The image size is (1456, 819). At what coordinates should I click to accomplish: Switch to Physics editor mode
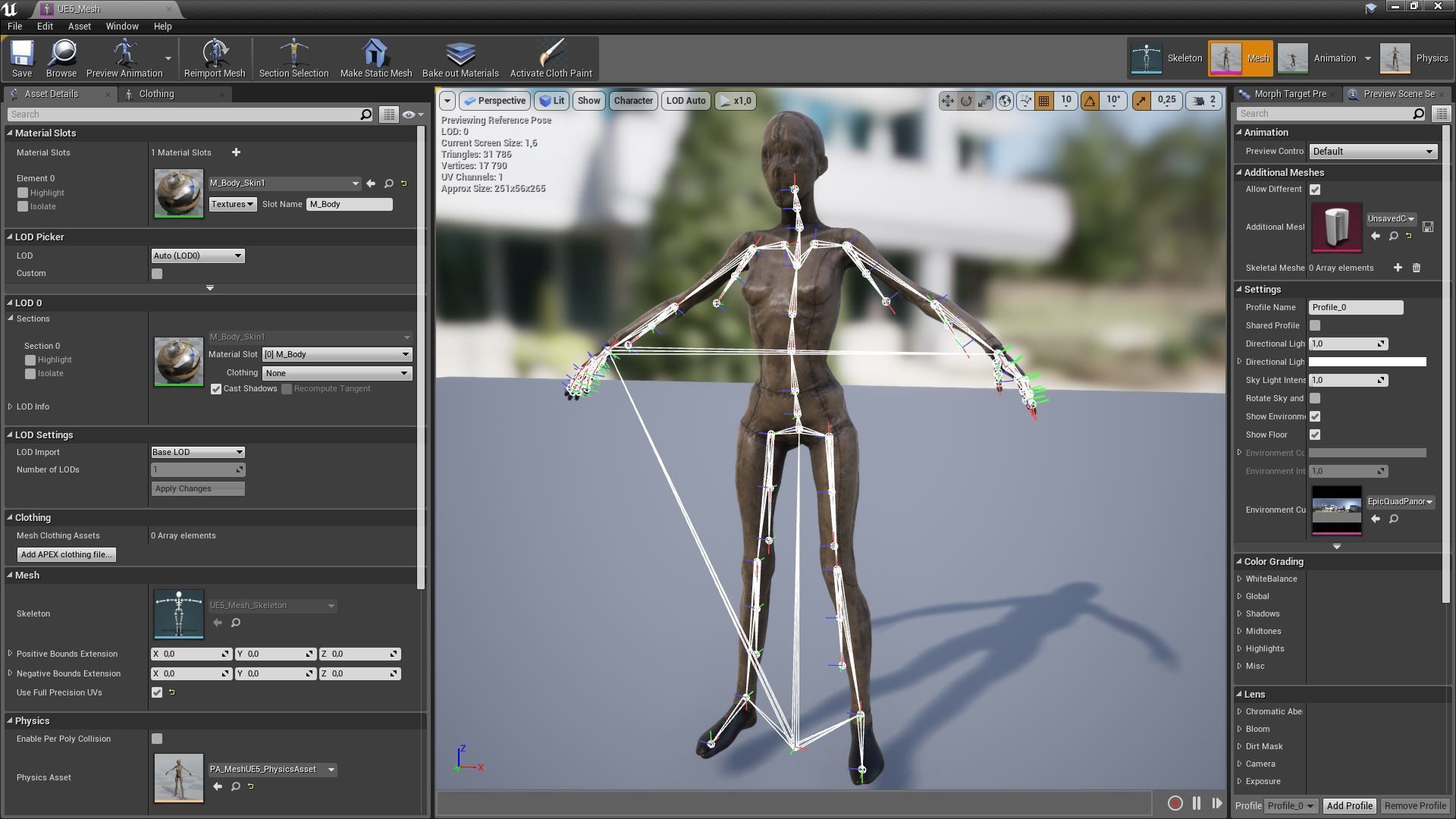1414,58
